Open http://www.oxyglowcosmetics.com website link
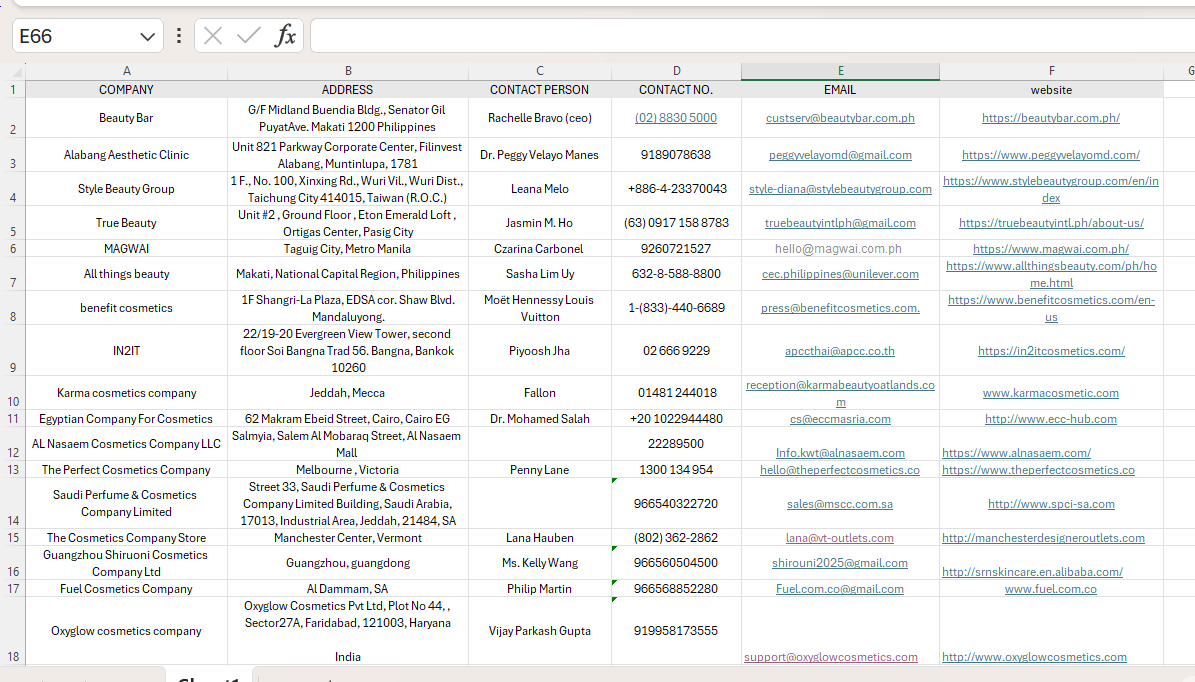The height and width of the screenshot is (682, 1195). [1034, 657]
